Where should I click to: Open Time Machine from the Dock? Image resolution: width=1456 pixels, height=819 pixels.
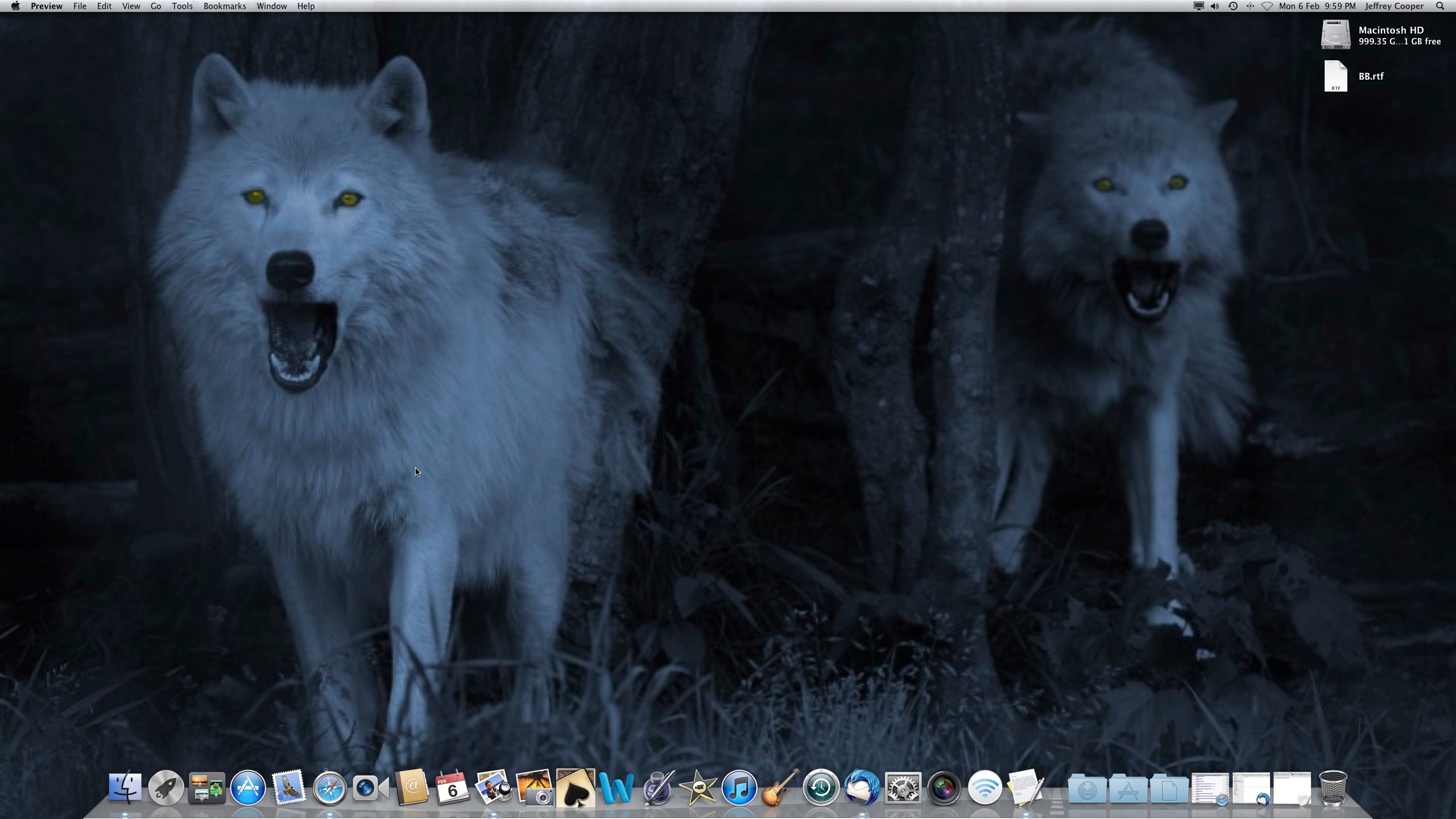[821, 788]
